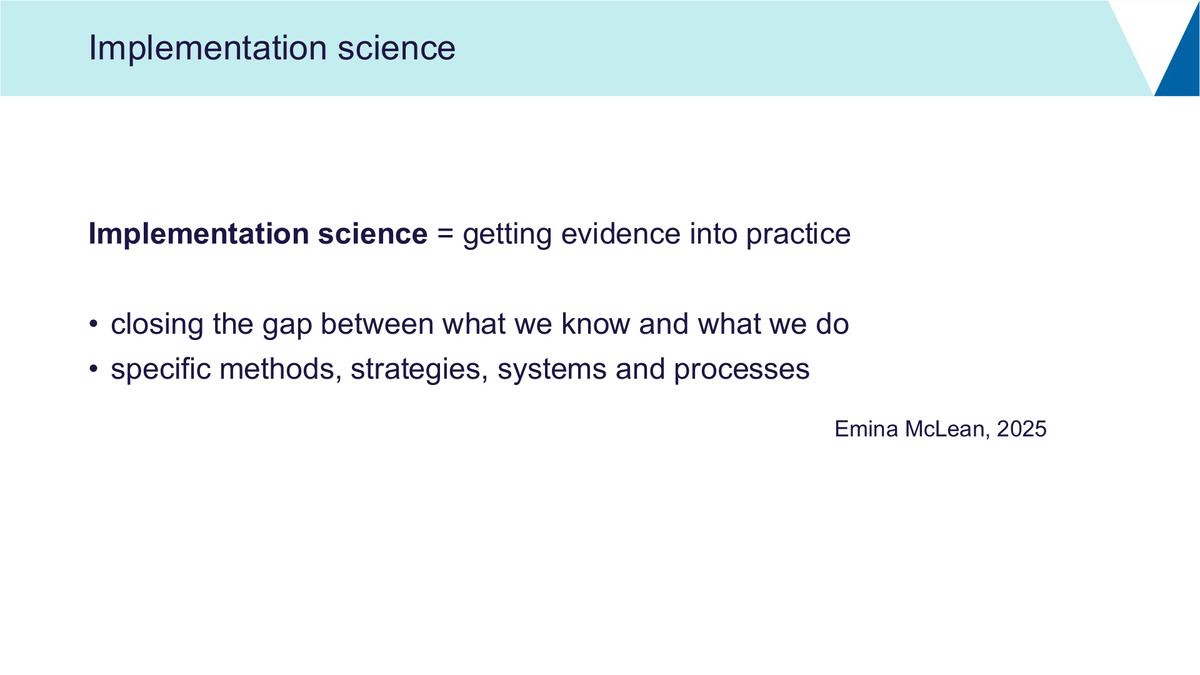Screen dimensions: 1200x675
Task: Click the equals sign after the bold term
Action: coord(445,236)
